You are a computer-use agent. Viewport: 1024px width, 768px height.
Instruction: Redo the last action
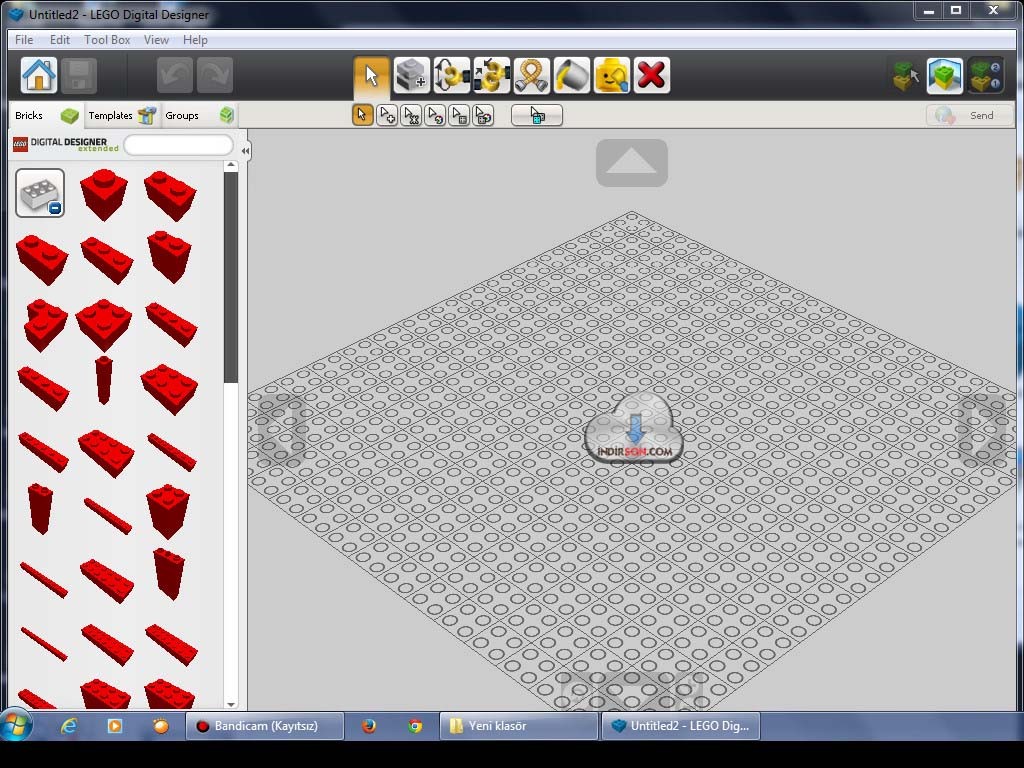pos(215,75)
